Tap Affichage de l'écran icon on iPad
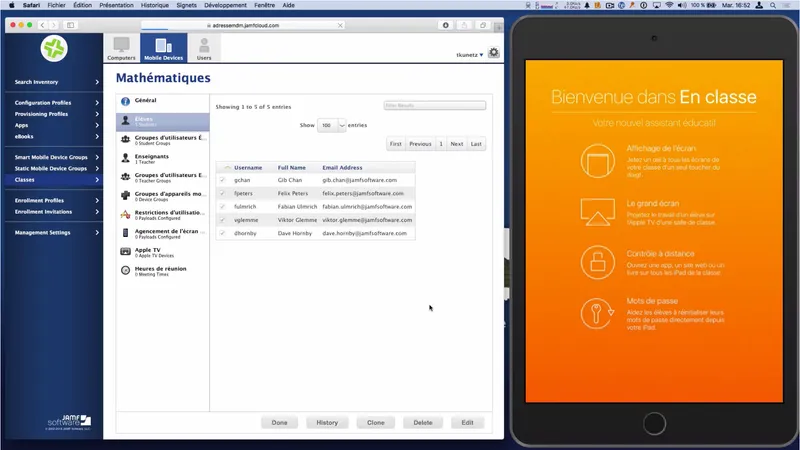 pos(597,161)
